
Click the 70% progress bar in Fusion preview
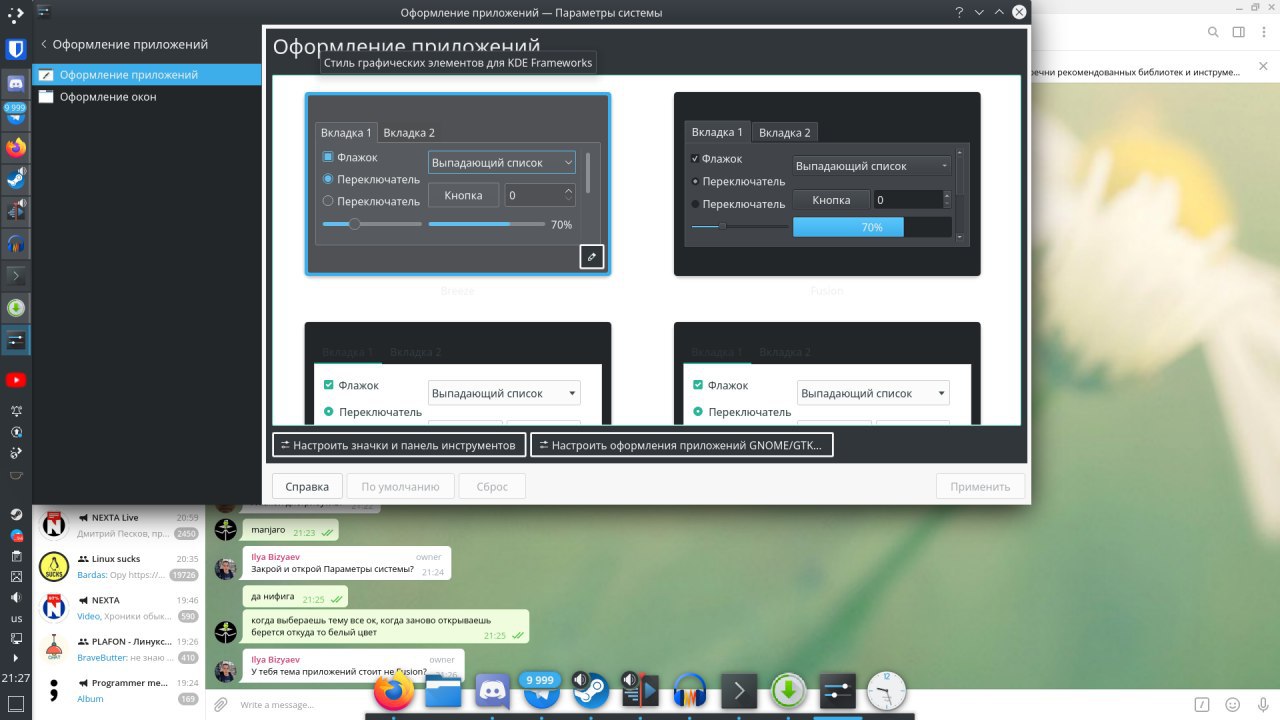click(872, 227)
